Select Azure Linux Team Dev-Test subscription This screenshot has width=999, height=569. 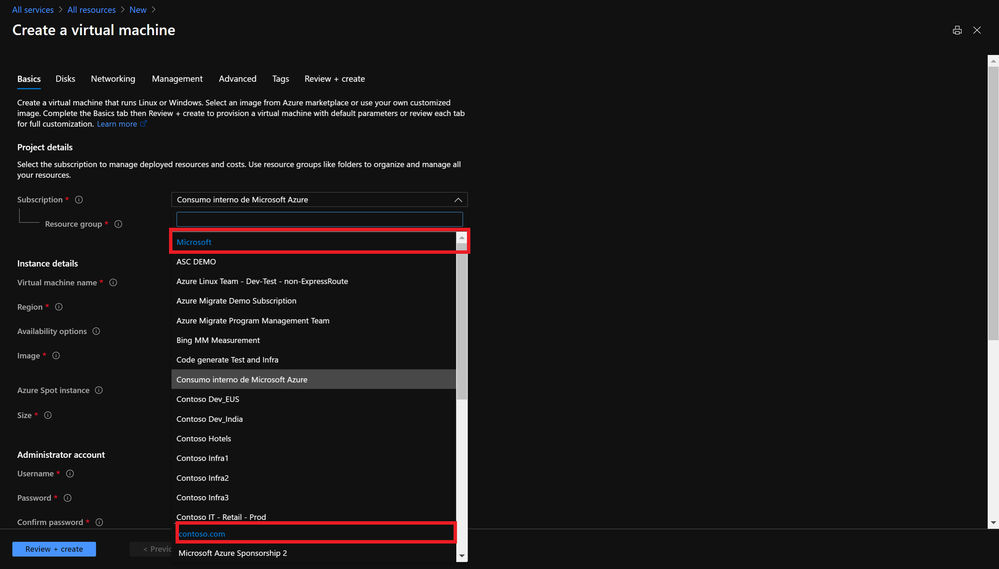pos(314,281)
